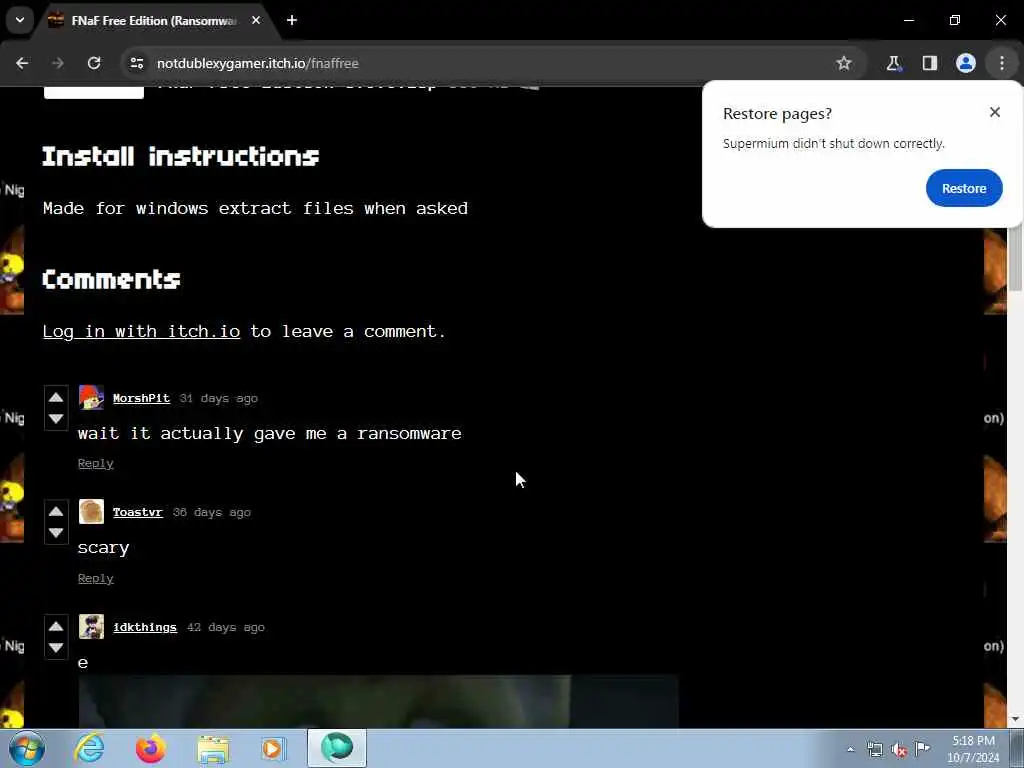The height and width of the screenshot is (768, 1024).
Task: Show hidden system tray icons
Action: [x=850, y=750]
